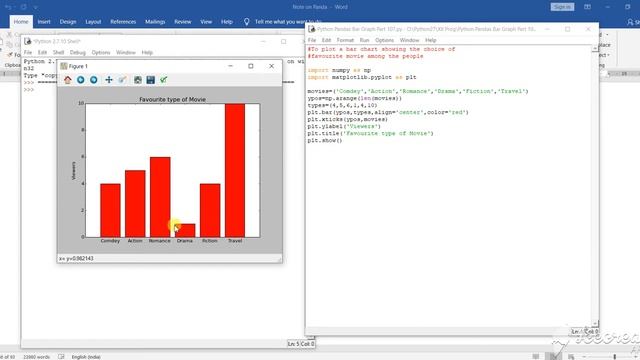Image resolution: width=640 pixels, height=360 pixels.
Task: Click the Undo arrow in Word title bar
Action: coord(8,7)
